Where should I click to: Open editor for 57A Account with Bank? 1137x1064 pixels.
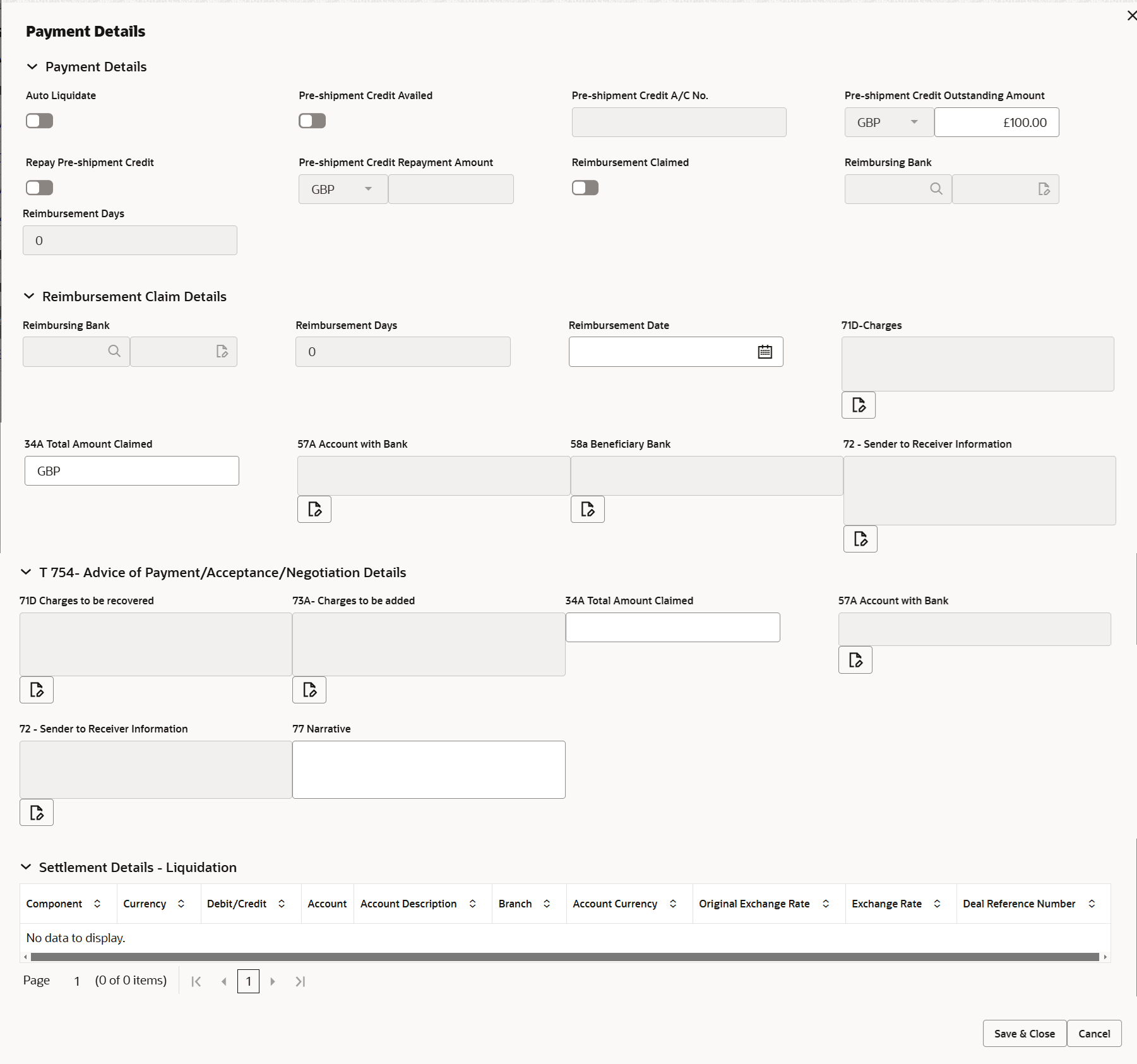click(x=314, y=509)
